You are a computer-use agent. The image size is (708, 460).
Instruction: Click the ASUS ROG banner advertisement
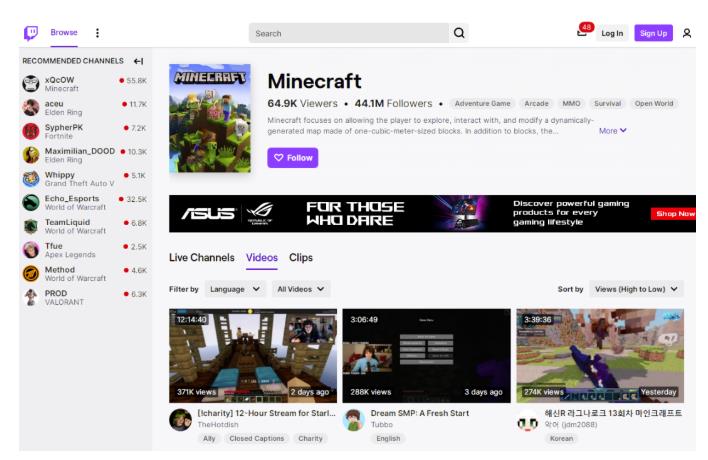coord(432,214)
